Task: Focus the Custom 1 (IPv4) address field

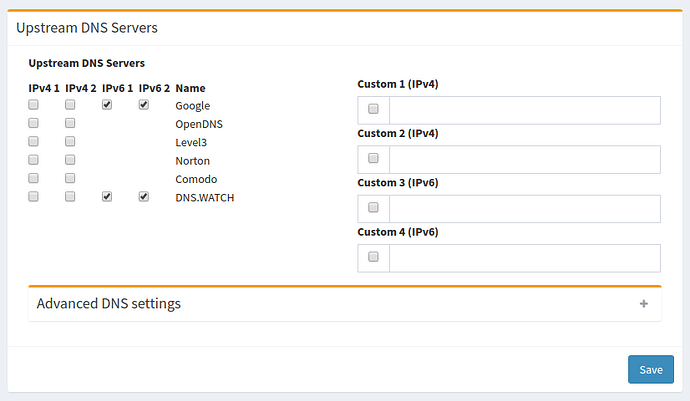Action: (x=524, y=110)
